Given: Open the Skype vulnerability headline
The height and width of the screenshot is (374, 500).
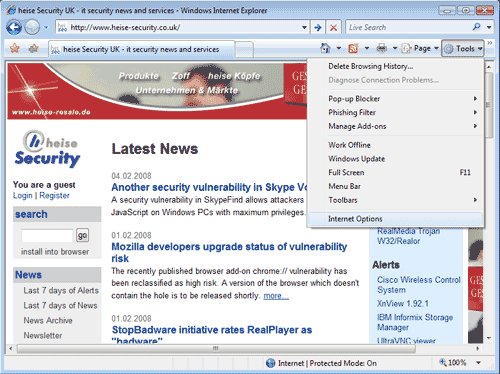Looking at the screenshot, I should point(209,187).
